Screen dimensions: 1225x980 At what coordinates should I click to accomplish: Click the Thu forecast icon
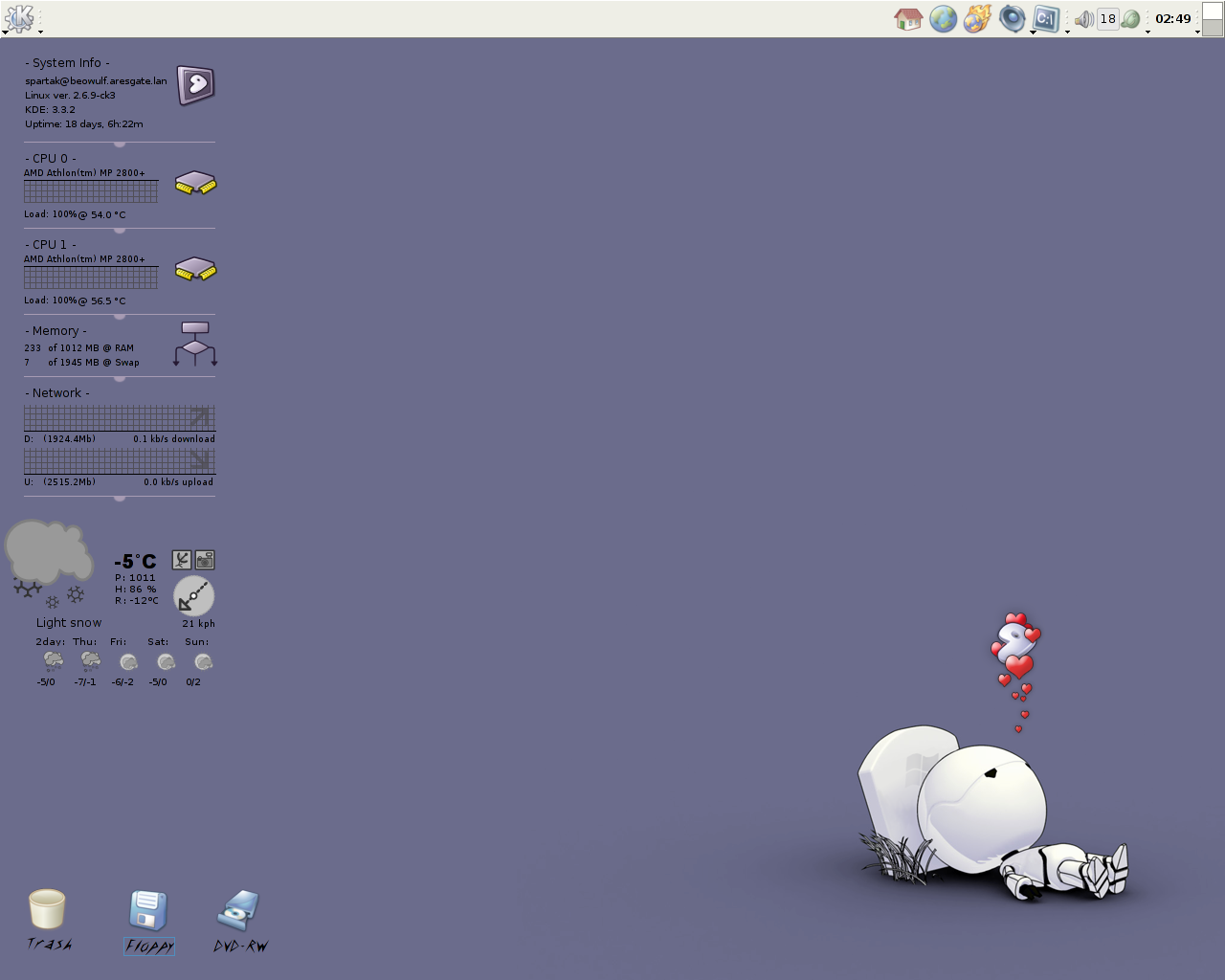click(91, 660)
